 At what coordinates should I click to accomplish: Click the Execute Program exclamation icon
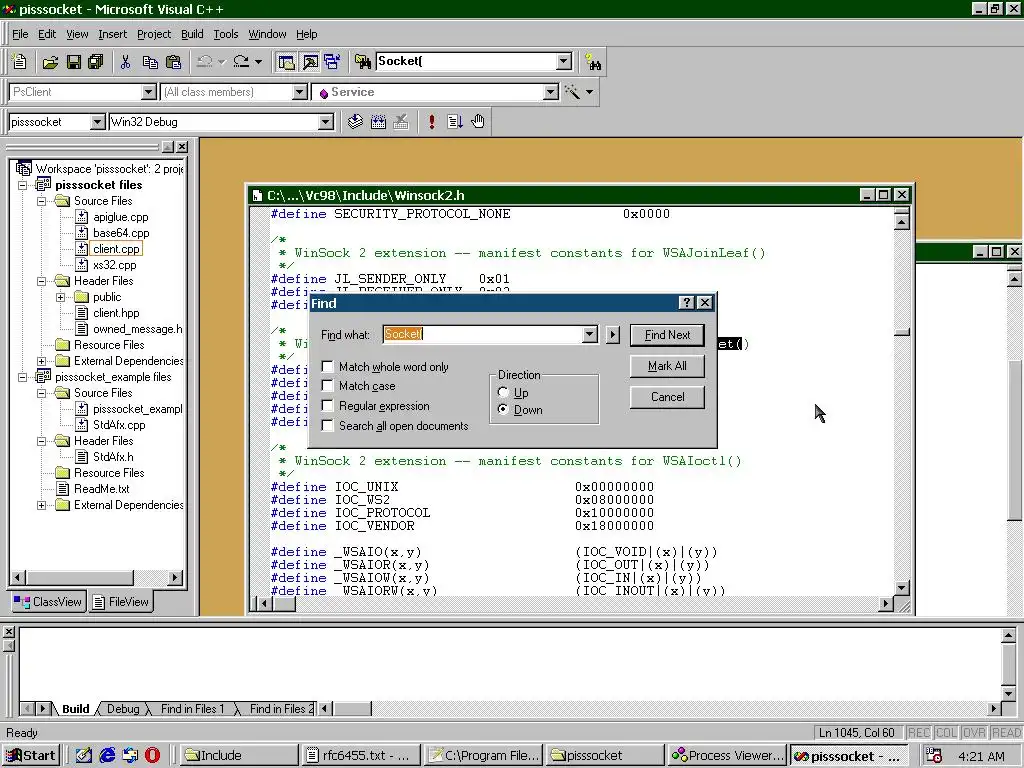click(431, 121)
